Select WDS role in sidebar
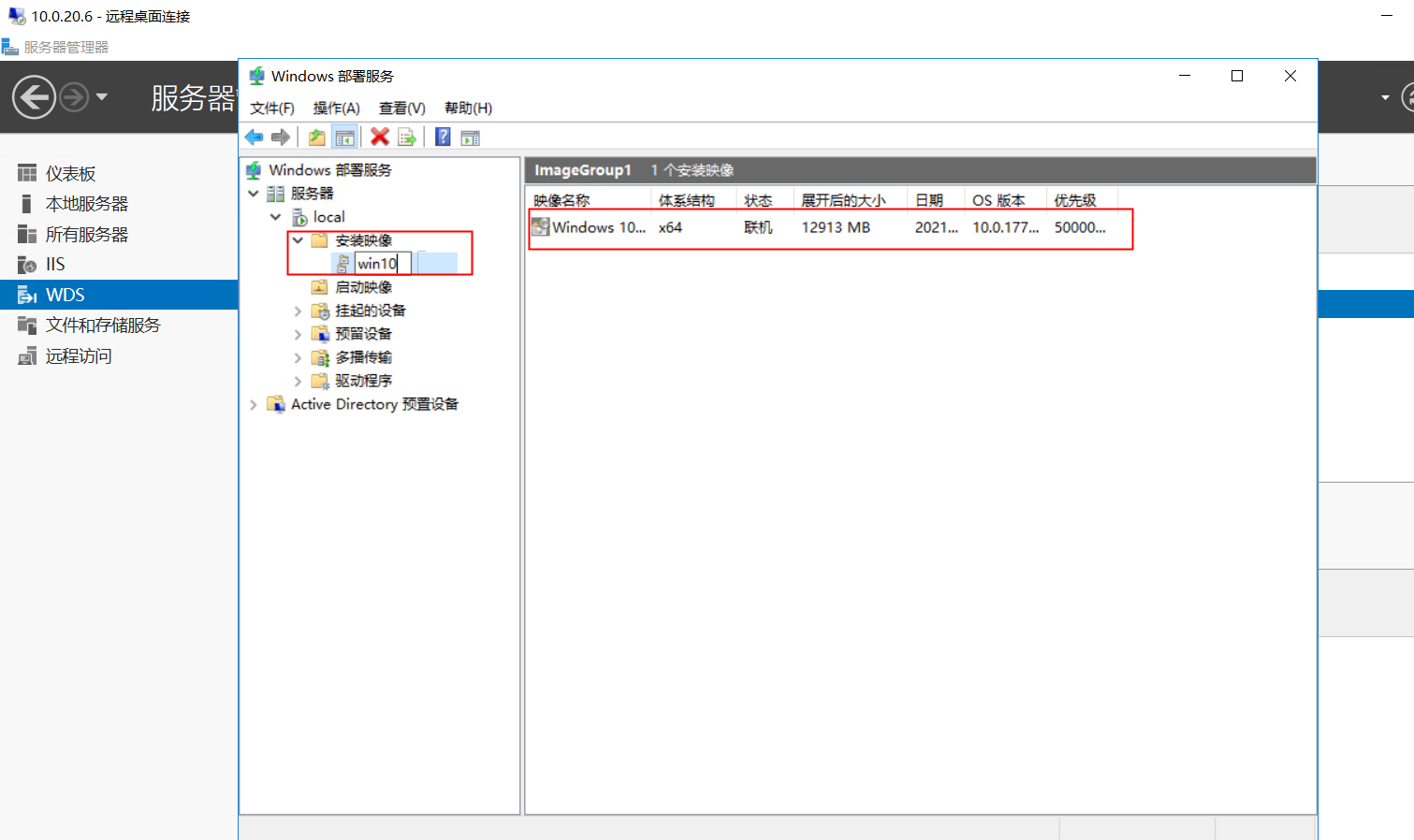Screen dimensions: 1414x840 pyautogui.click(x=119, y=295)
